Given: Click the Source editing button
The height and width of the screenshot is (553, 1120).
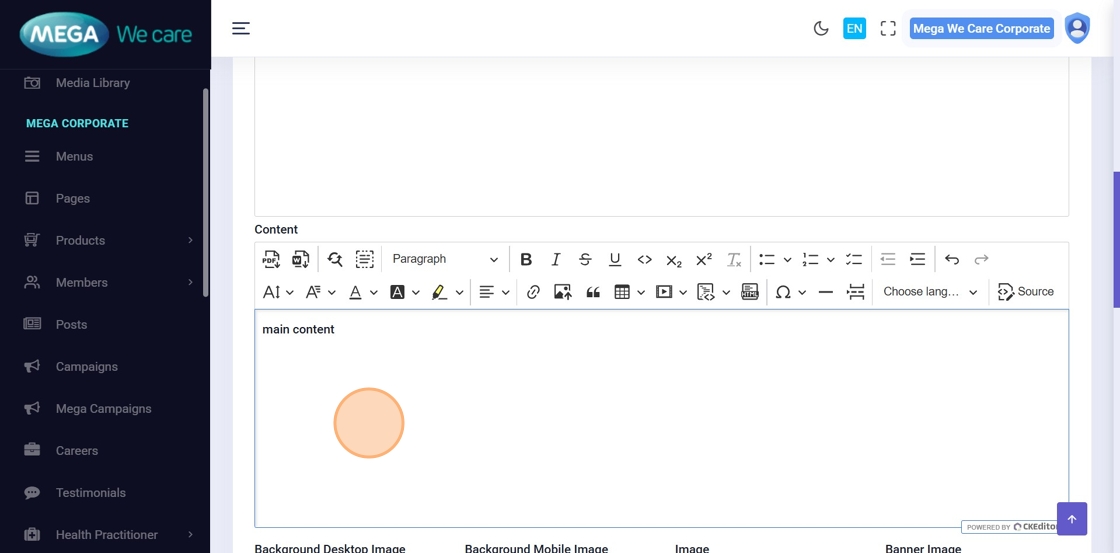Looking at the screenshot, I should tap(1026, 292).
